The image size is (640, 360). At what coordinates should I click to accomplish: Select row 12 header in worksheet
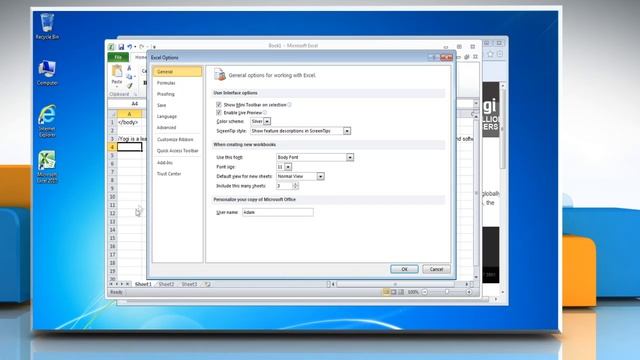click(112, 213)
